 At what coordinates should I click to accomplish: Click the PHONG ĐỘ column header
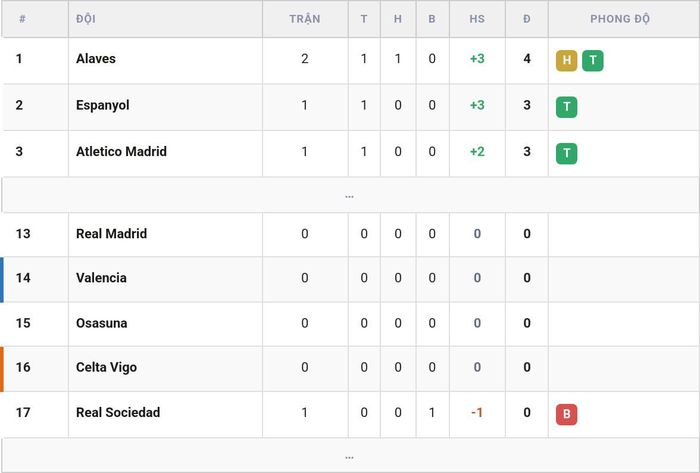pos(620,19)
